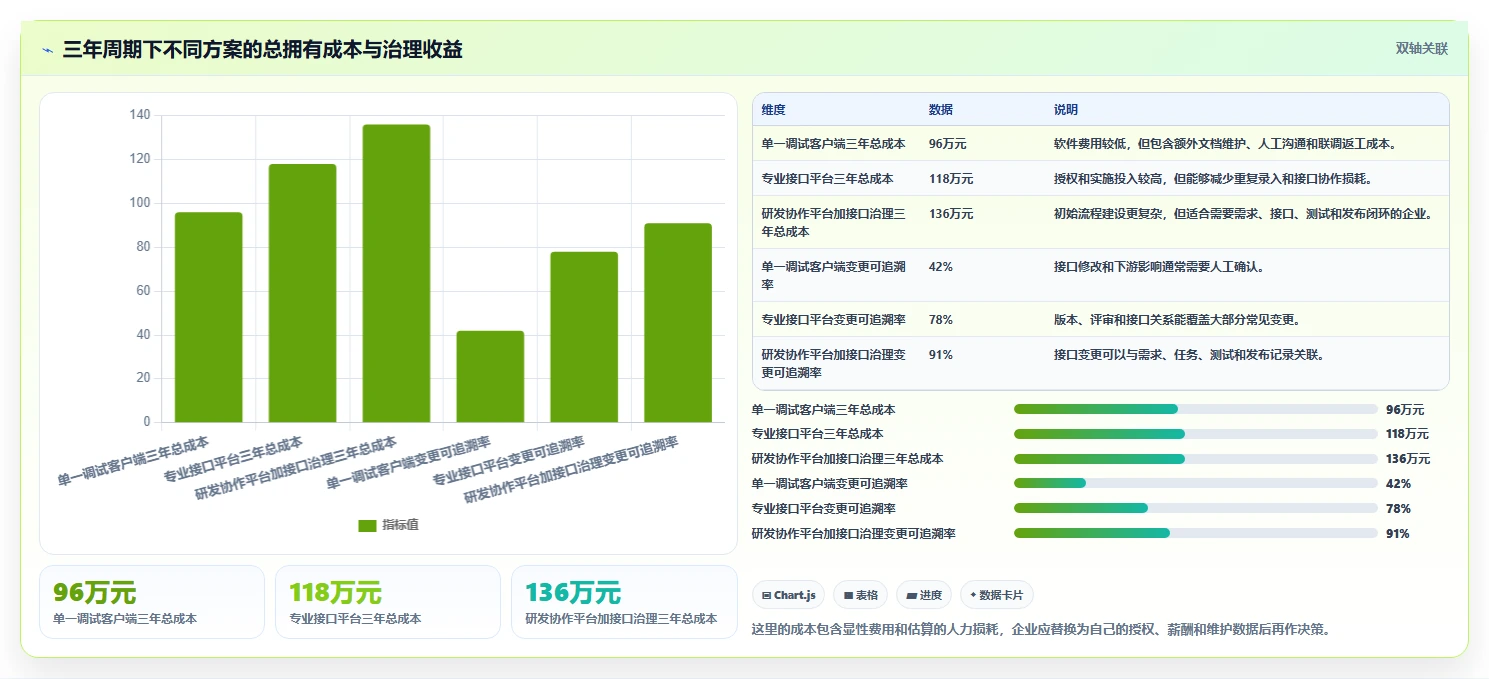Select the Chart.js chip
This screenshot has width=1489, height=679.
point(788,595)
